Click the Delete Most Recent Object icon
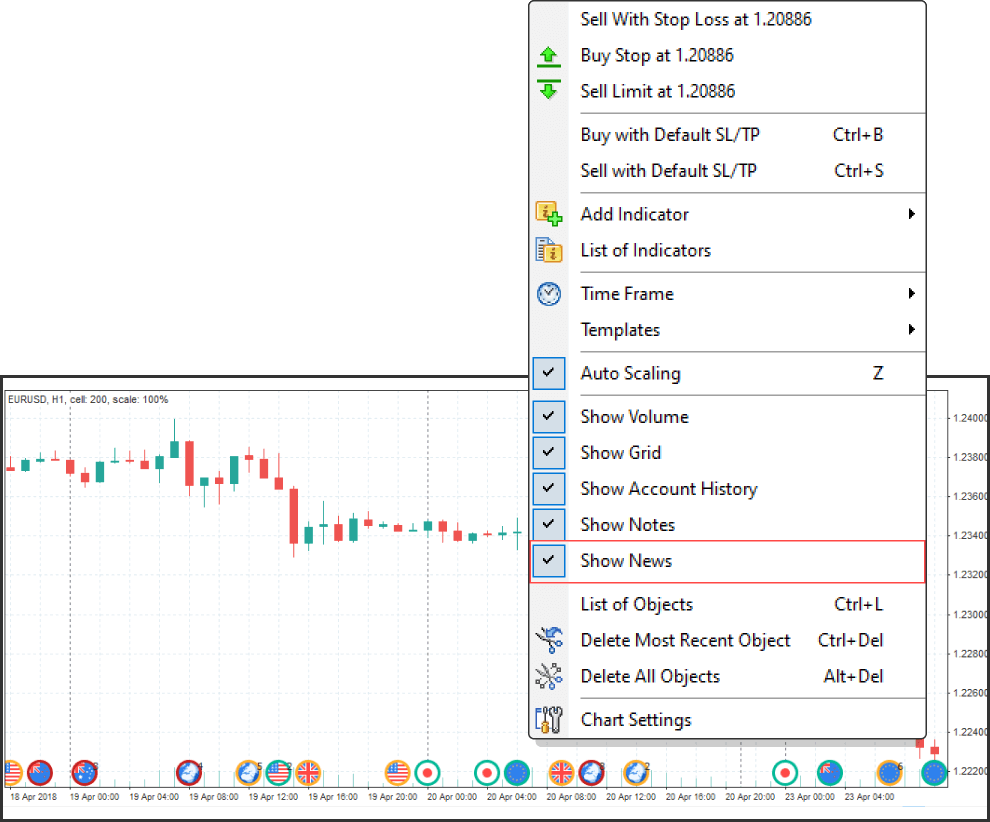The width and height of the screenshot is (990, 822). click(549, 640)
